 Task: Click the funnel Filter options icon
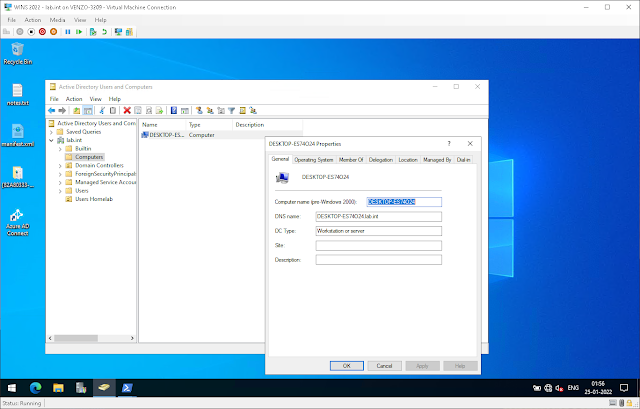[231, 111]
